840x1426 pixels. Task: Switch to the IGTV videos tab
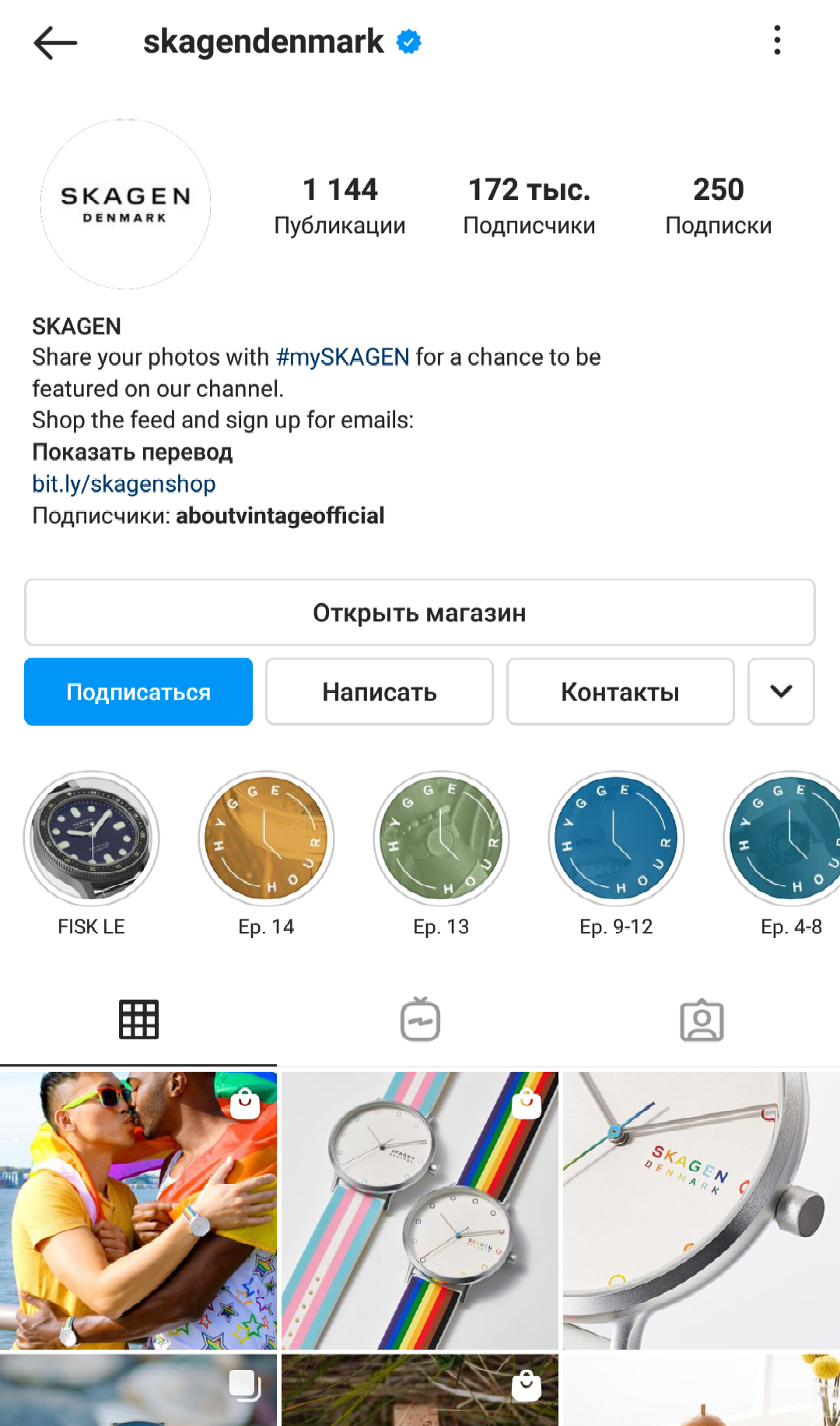tap(420, 1020)
